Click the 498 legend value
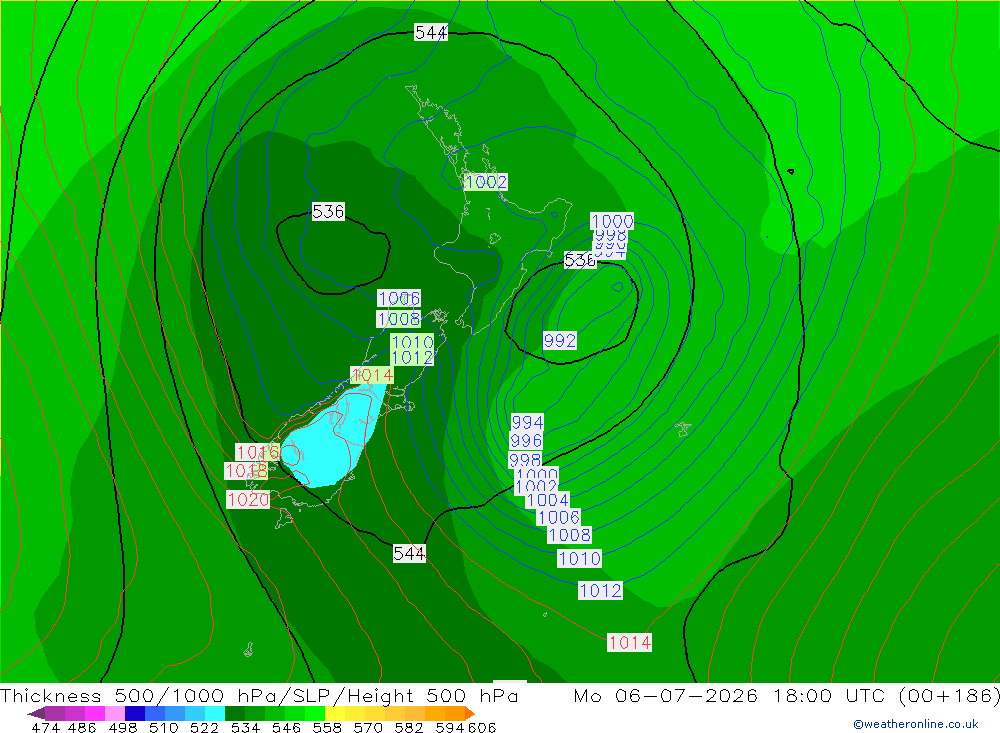The height and width of the screenshot is (733, 1000). coord(122,727)
